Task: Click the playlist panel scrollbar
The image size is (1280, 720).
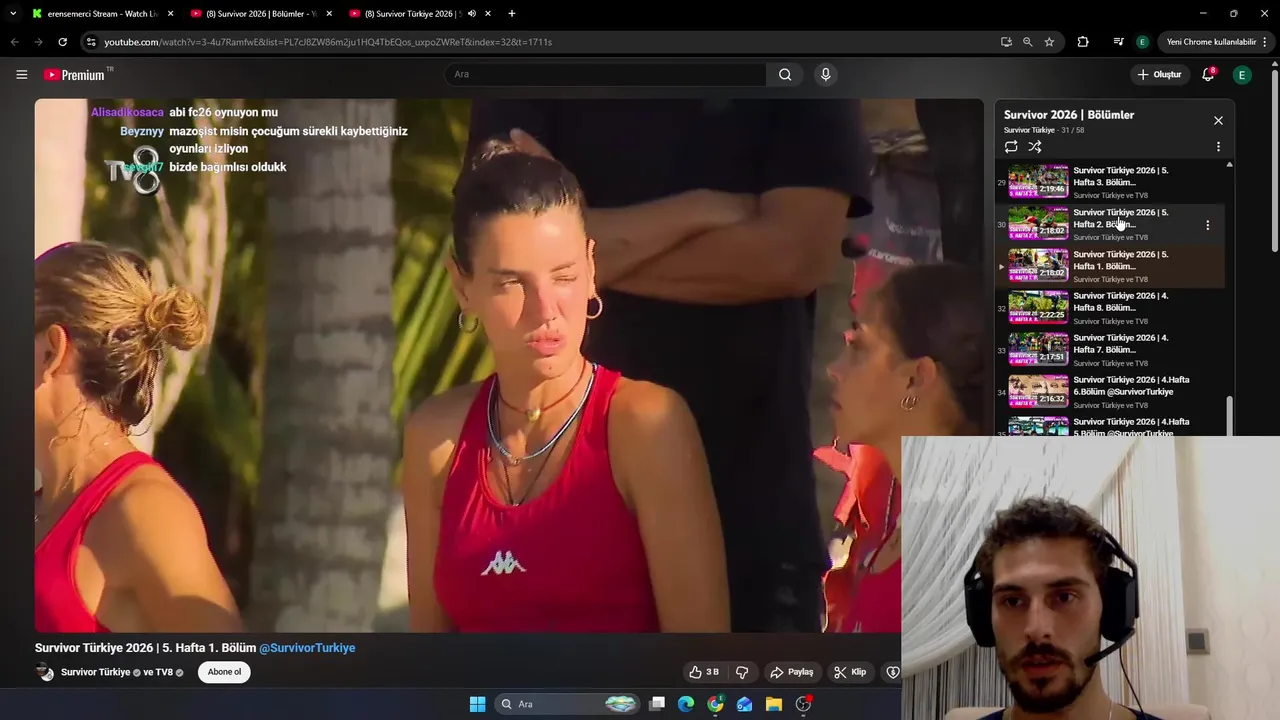Action: 1229,414
